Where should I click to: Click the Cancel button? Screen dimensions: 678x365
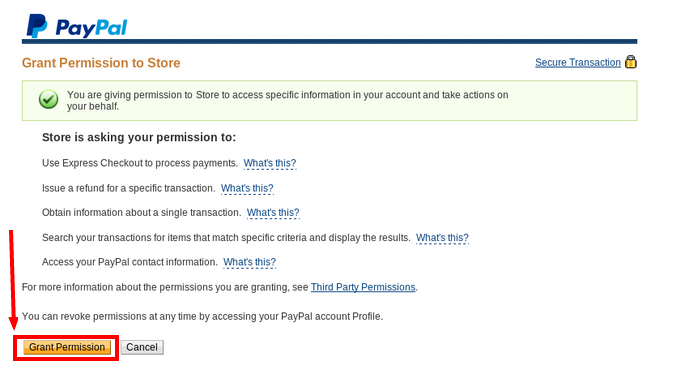142,347
